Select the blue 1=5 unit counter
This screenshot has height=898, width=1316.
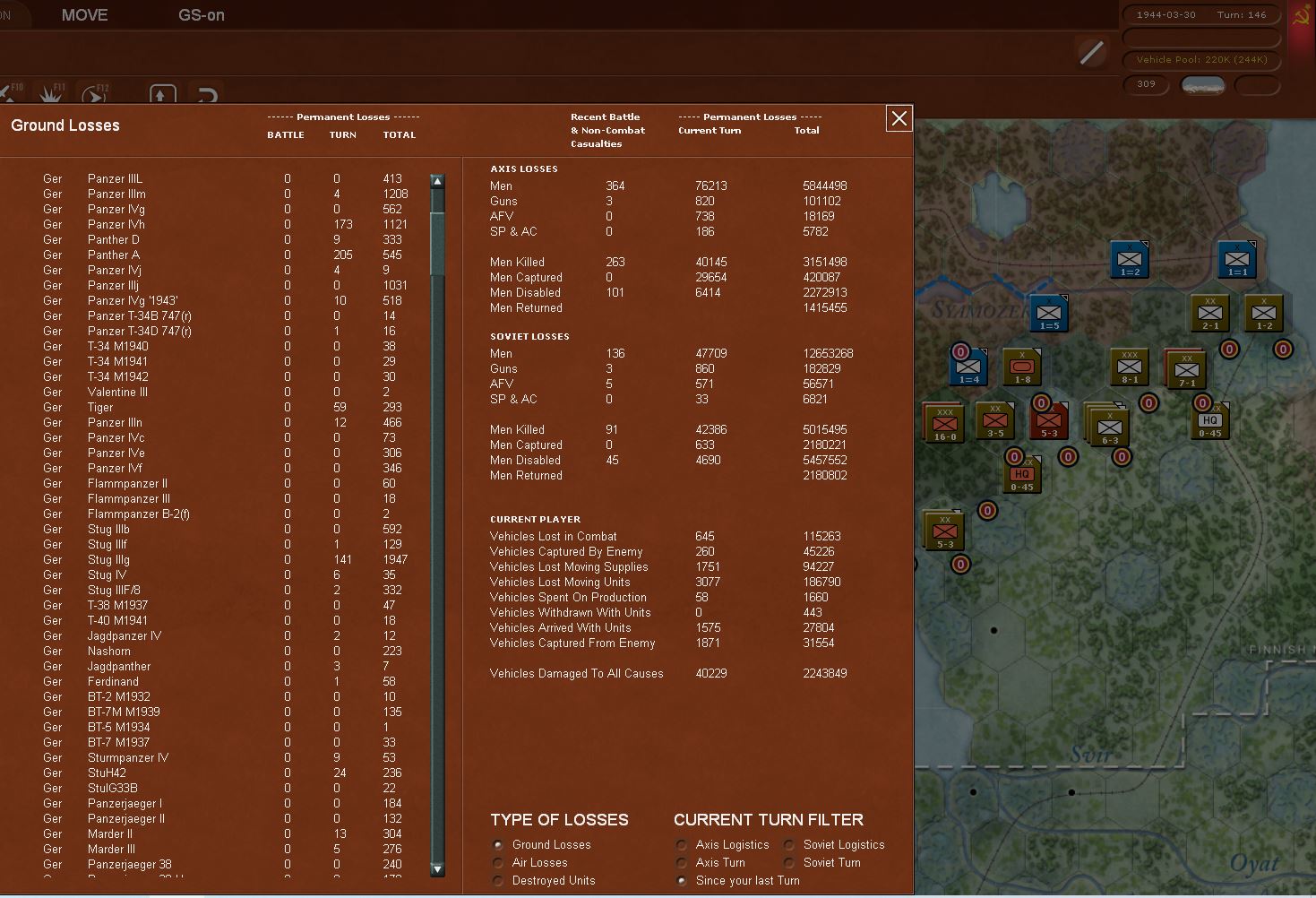pyautogui.click(x=1049, y=314)
